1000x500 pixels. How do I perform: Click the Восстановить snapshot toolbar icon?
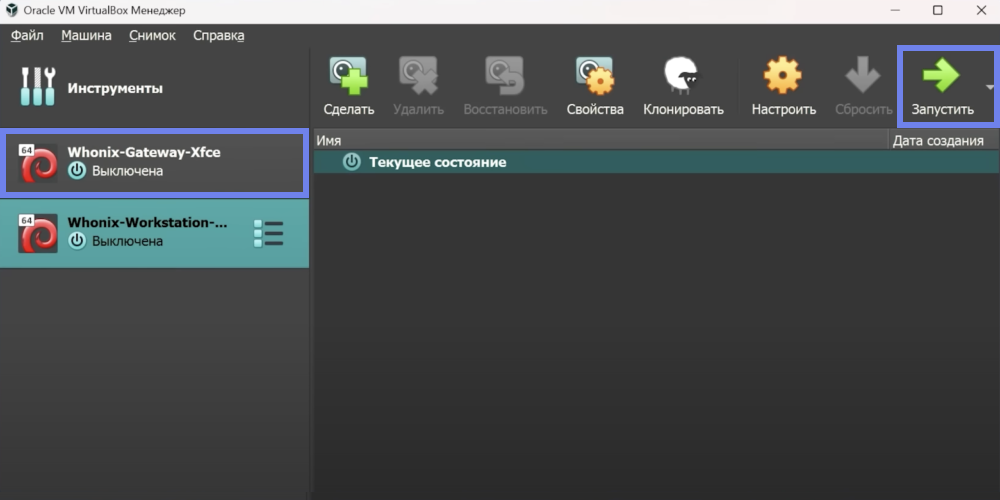pyautogui.click(x=505, y=76)
